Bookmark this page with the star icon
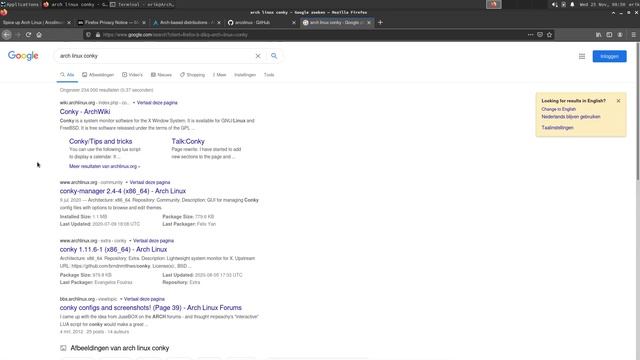This screenshot has width=640, height=360. 549,35
